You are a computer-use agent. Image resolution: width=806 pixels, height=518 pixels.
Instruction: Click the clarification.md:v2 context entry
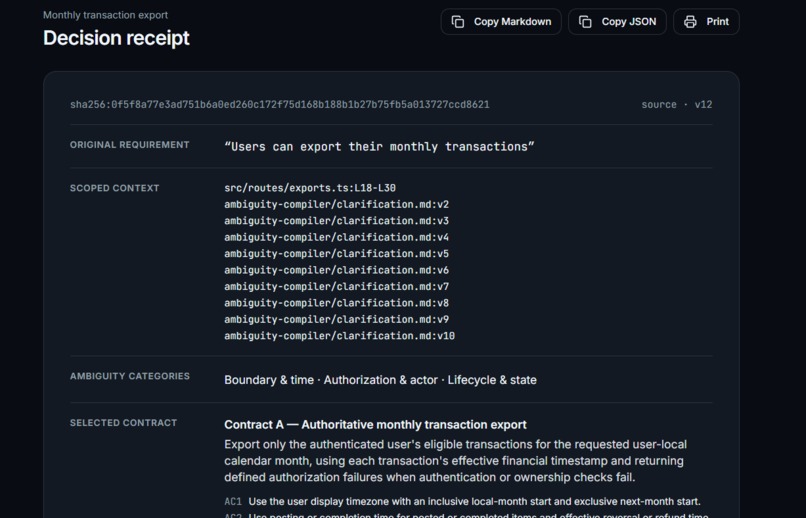point(337,205)
